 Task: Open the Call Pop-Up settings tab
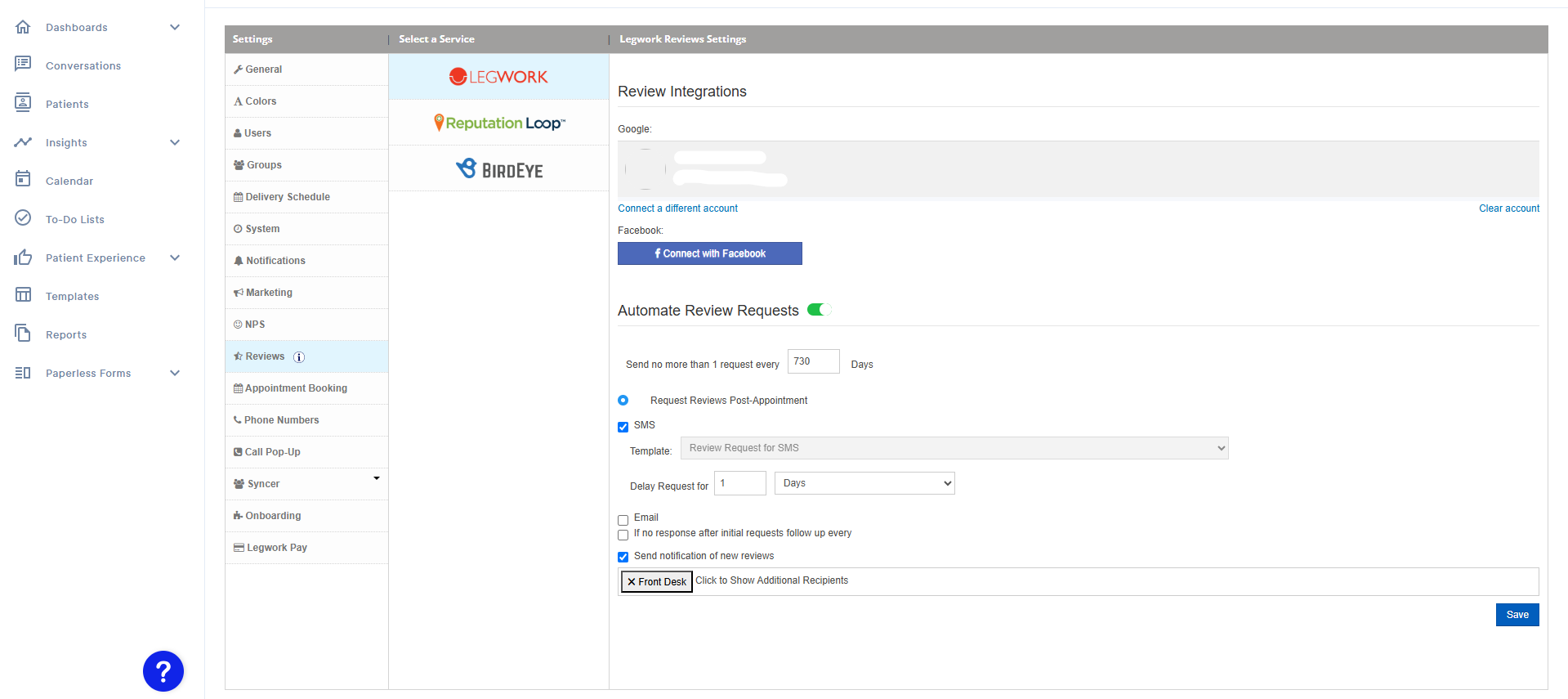click(x=306, y=452)
